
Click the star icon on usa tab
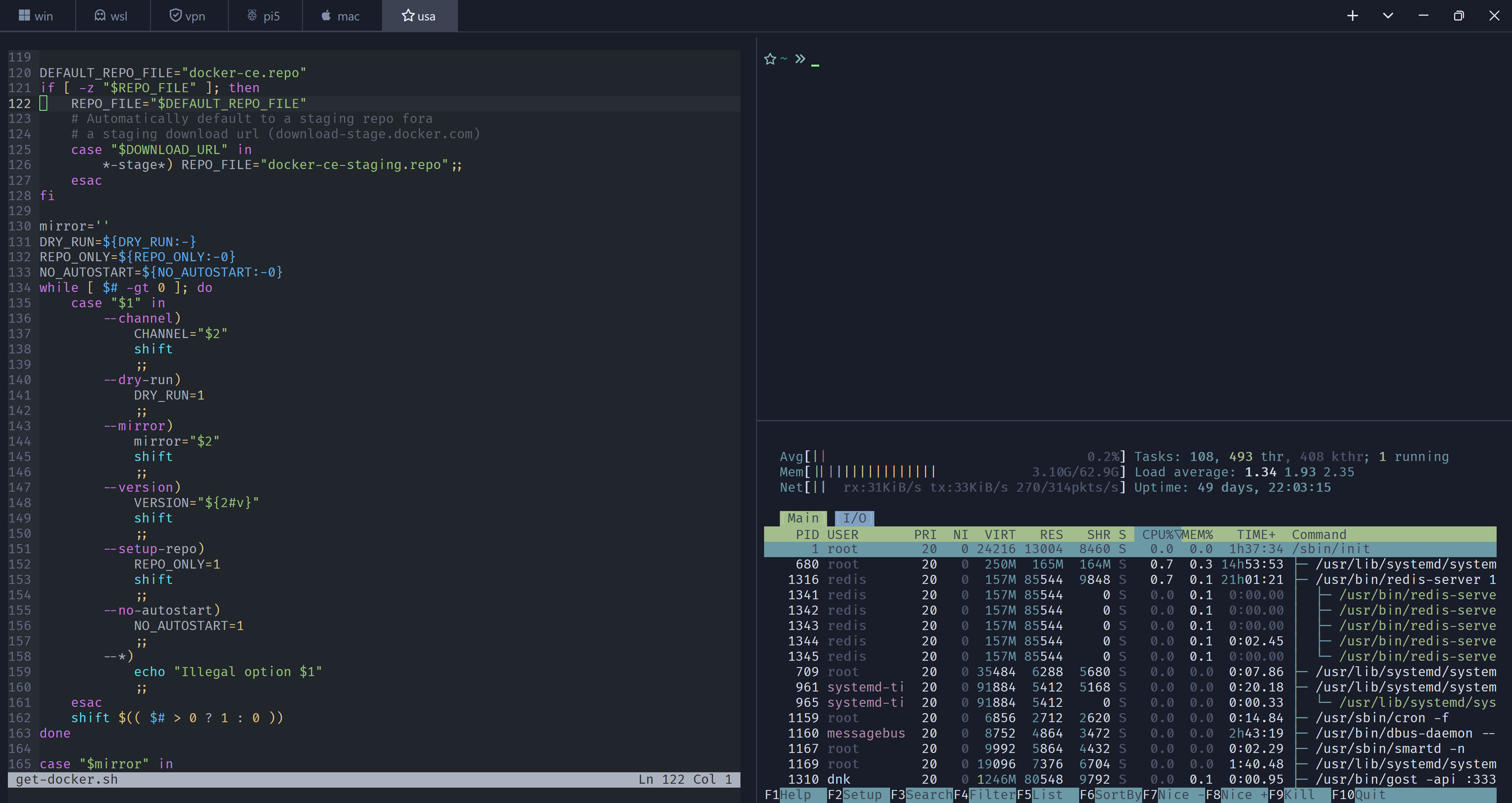(x=408, y=15)
